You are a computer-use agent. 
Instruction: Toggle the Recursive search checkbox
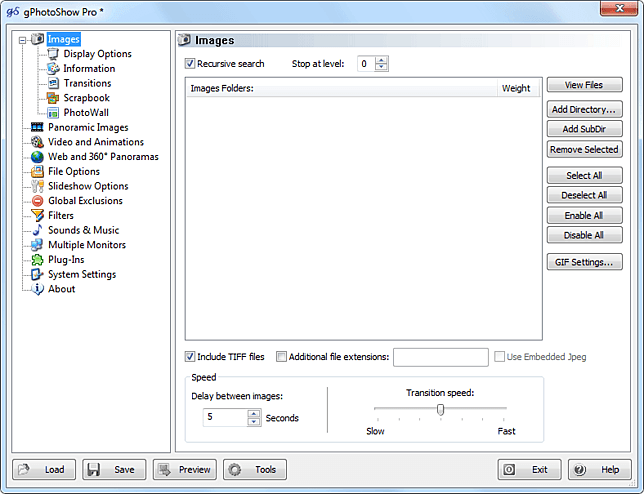(190, 64)
